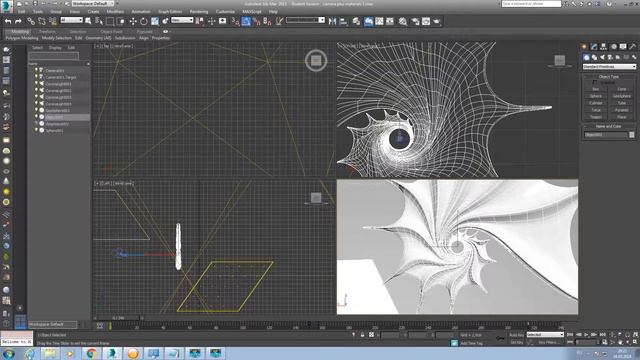640x360 pixels.
Task: Switch to the Freeform ribbon tab
Action: point(47,31)
